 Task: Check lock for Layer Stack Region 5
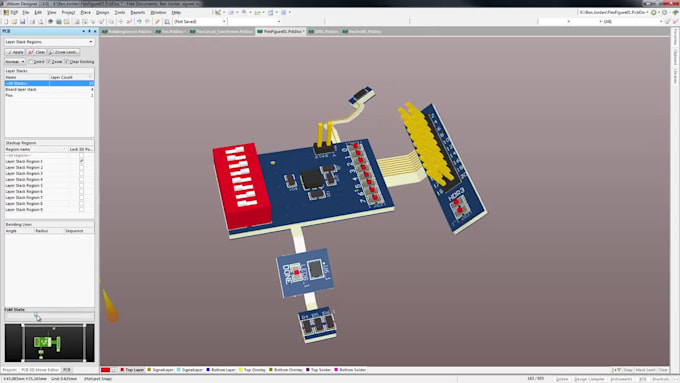(82, 186)
